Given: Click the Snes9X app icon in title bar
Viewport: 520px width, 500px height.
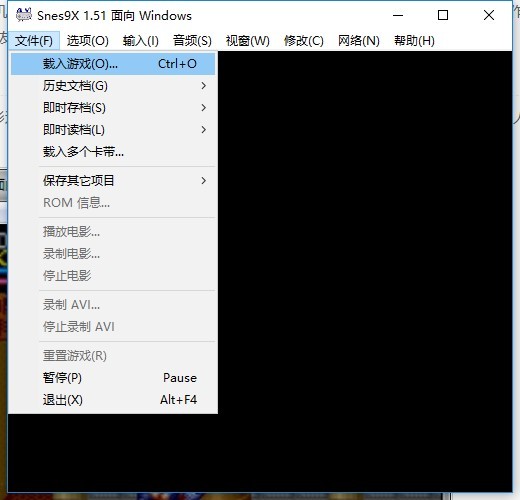Looking at the screenshot, I should point(24,15).
